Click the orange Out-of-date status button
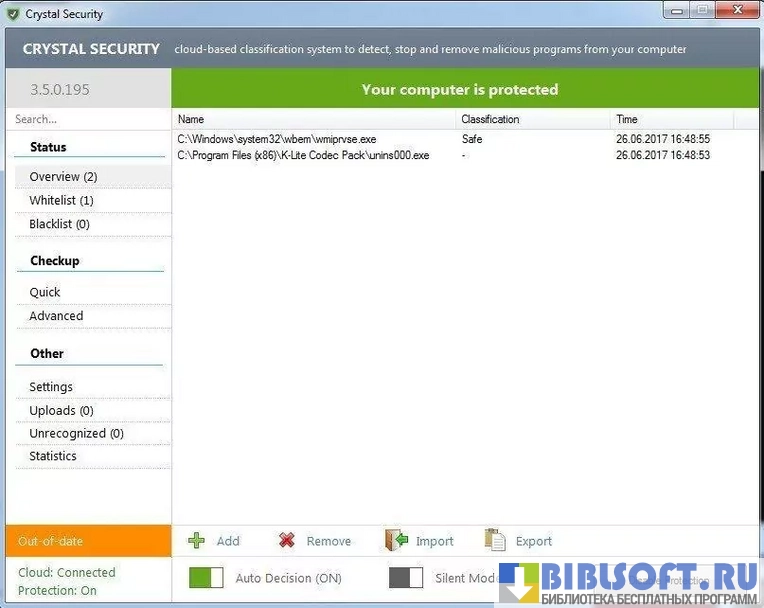 [88, 541]
